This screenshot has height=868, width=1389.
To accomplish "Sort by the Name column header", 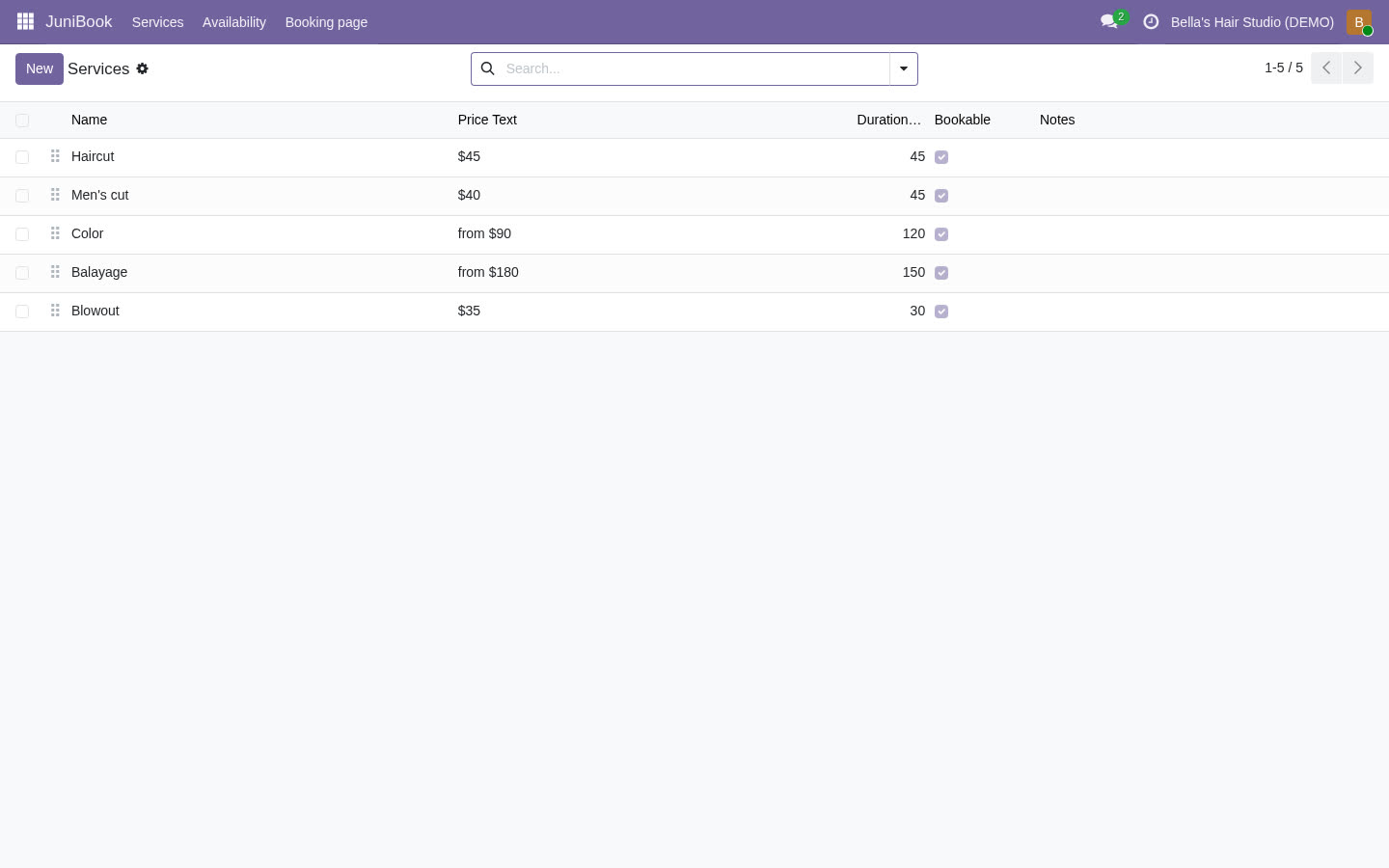I will tap(89, 120).
